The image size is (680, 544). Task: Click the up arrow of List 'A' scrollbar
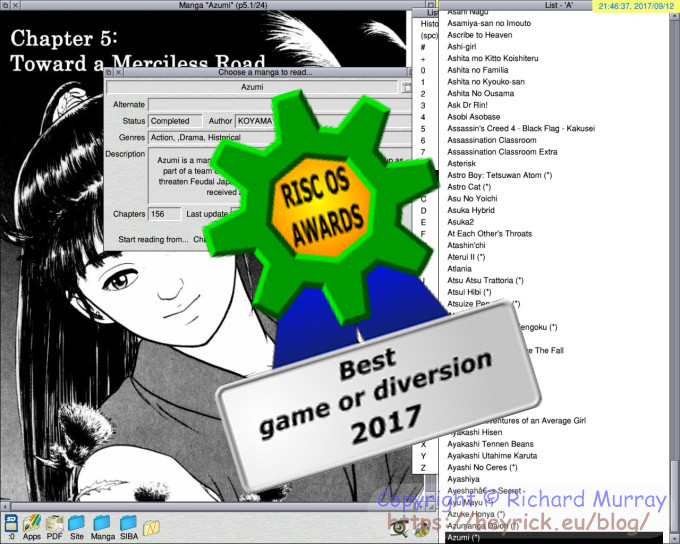tap(674, 16)
